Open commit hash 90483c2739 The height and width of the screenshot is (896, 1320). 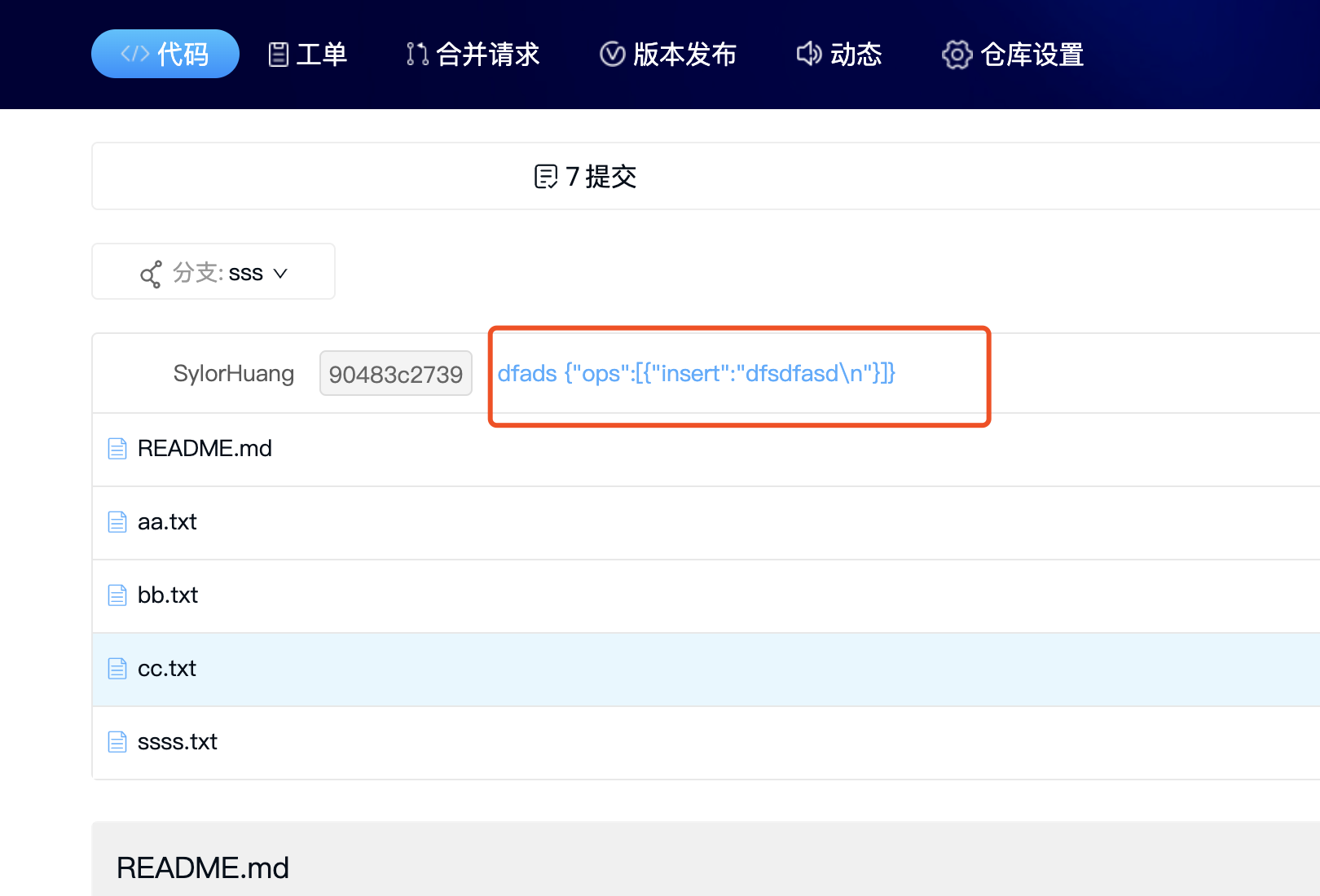(396, 374)
